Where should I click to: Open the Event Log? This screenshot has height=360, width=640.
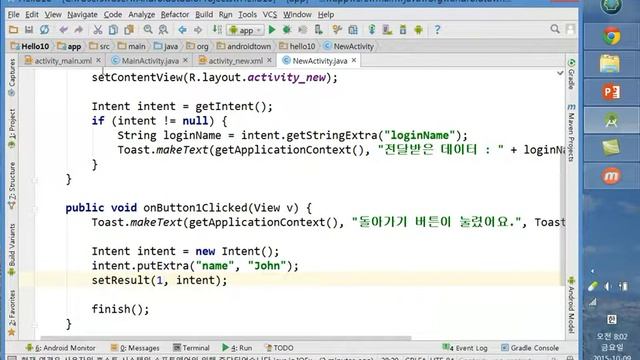pos(465,348)
